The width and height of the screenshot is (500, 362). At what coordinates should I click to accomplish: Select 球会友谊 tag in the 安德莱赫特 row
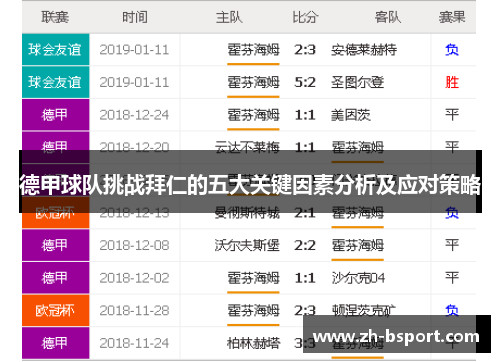55,50
